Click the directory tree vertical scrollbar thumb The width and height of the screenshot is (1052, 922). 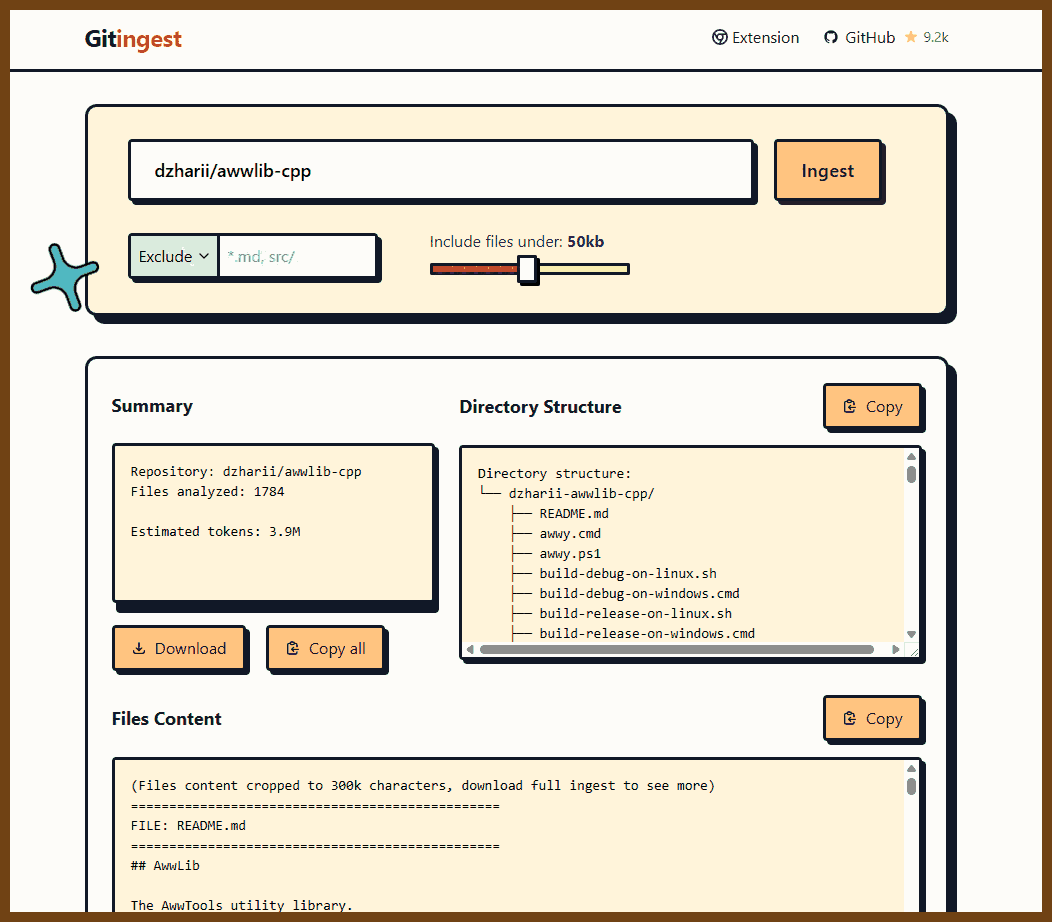click(x=911, y=474)
